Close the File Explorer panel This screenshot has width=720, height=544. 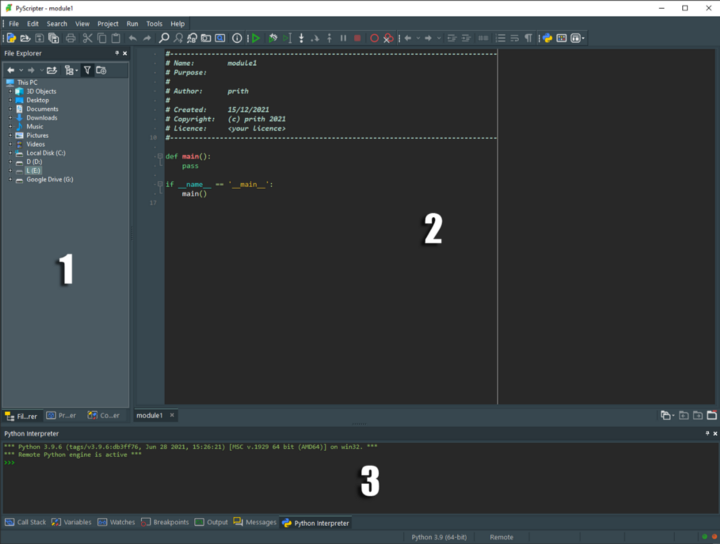click(x=125, y=53)
